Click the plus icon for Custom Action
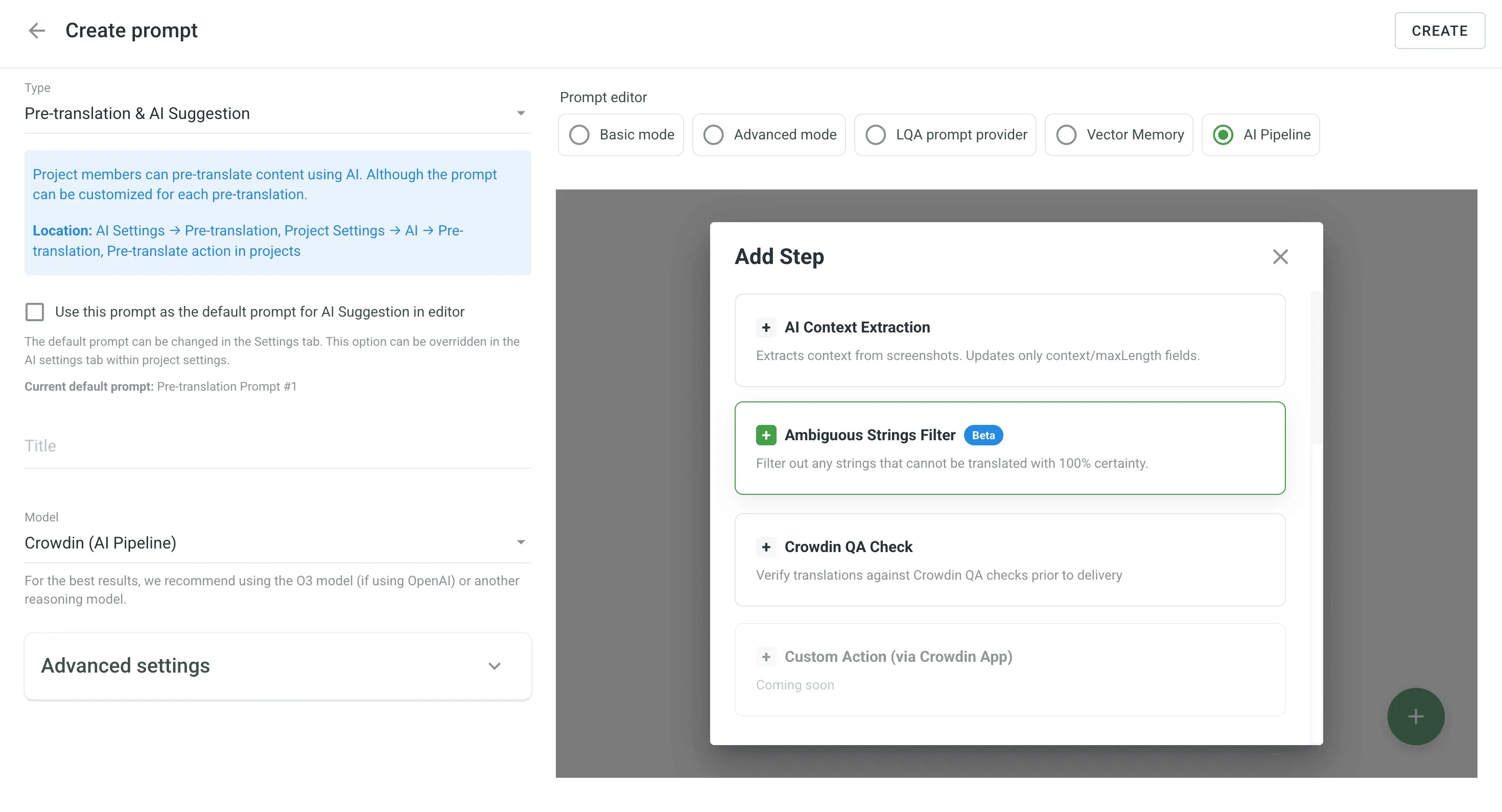This screenshot has width=1502, height=812. click(x=766, y=656)
